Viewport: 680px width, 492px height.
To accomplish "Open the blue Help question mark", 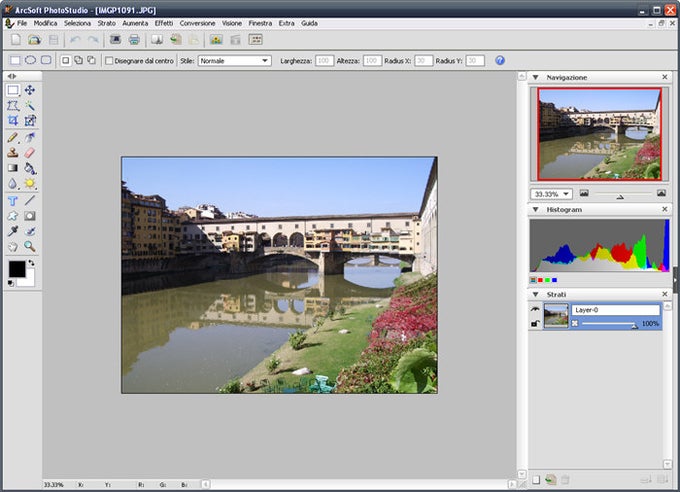I will pos(500,60).
